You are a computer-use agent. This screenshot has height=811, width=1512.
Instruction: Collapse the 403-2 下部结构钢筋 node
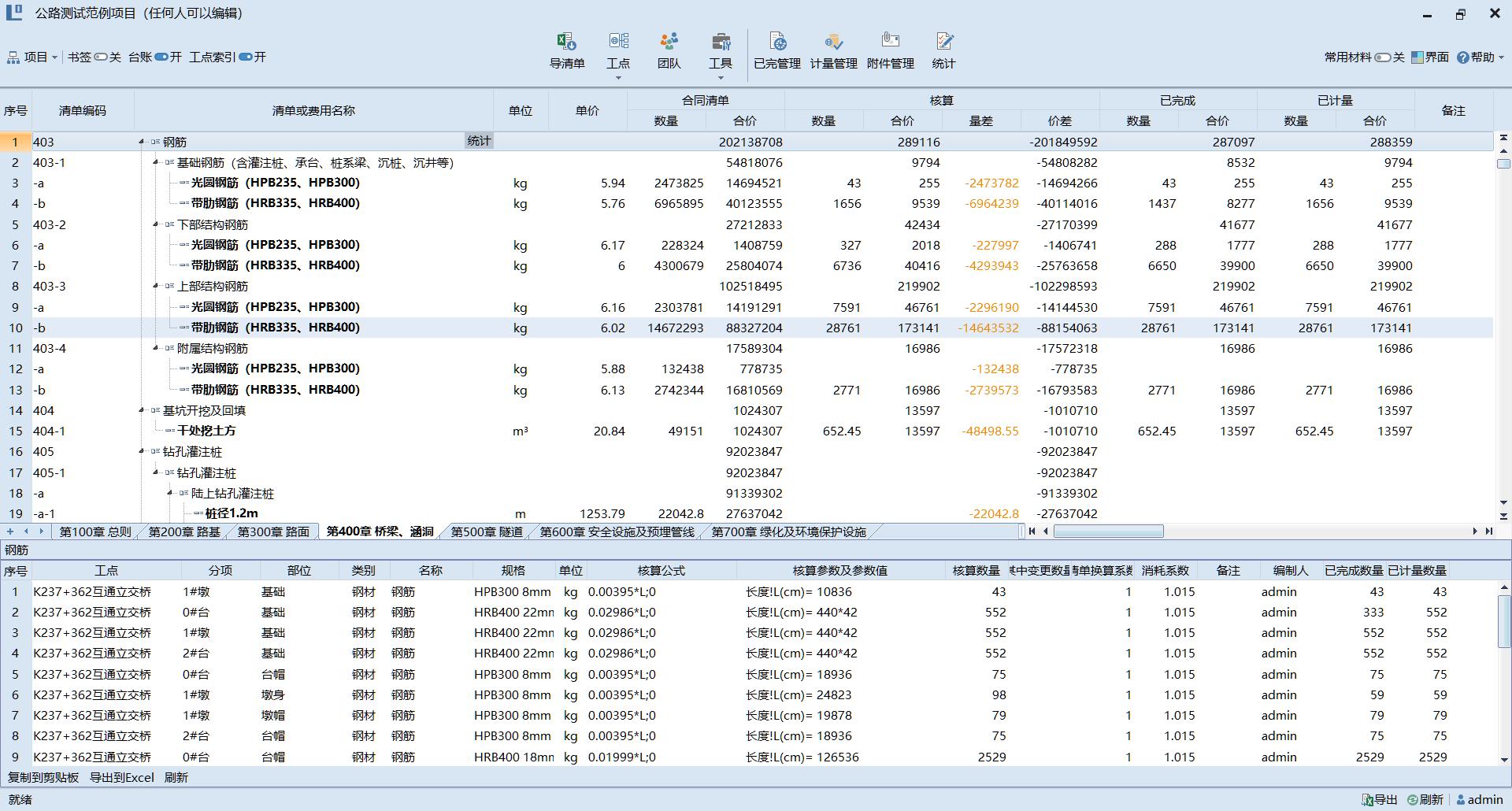[156, 225]
